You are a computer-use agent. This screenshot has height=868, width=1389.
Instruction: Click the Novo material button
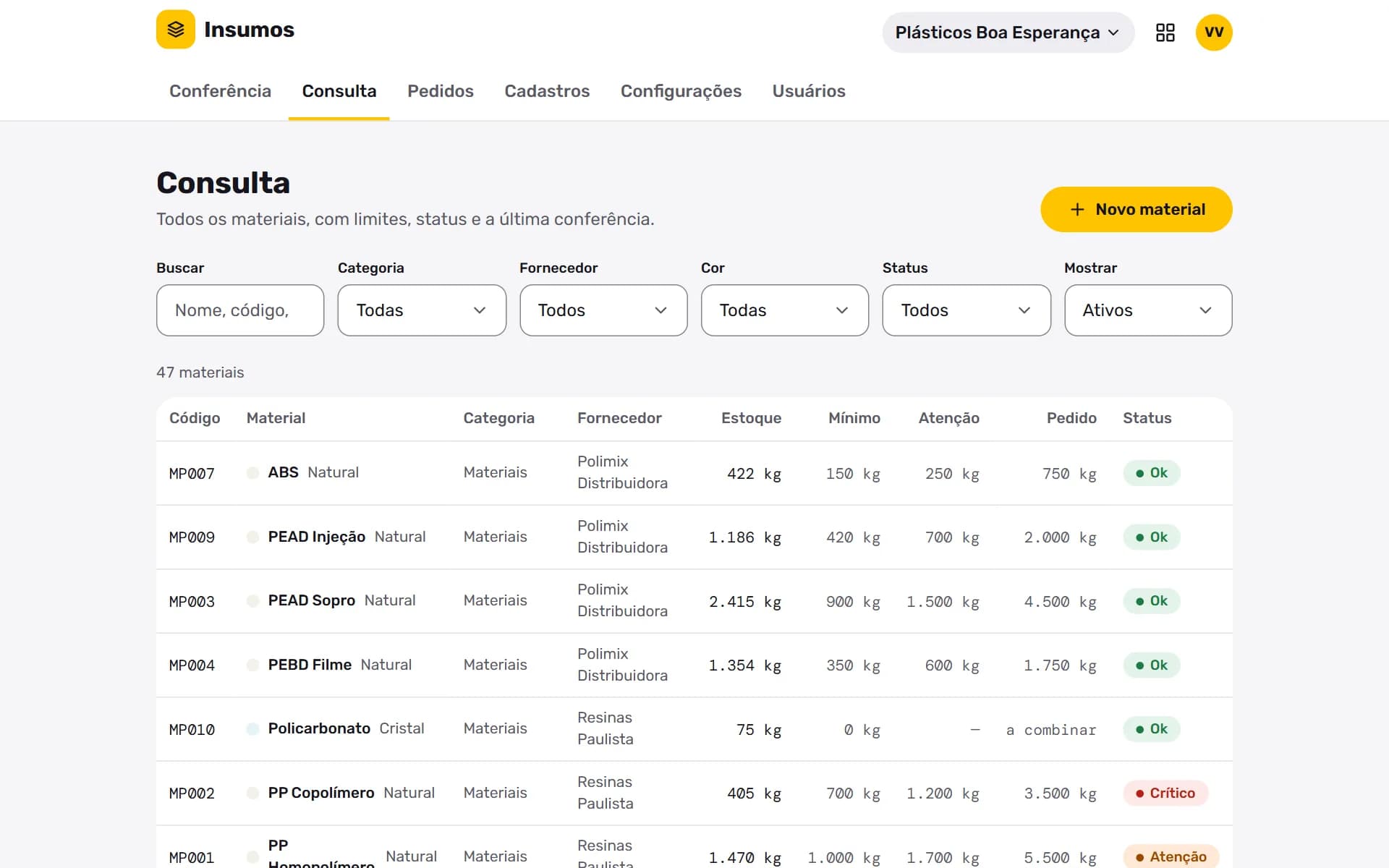(x=1136, y=210)
